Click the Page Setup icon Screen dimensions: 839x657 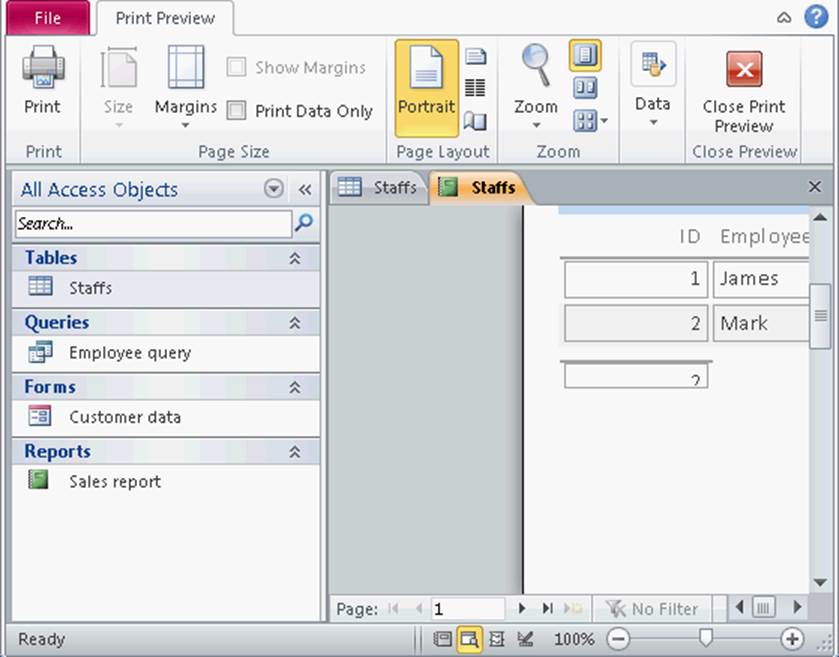tap(475, 121)
